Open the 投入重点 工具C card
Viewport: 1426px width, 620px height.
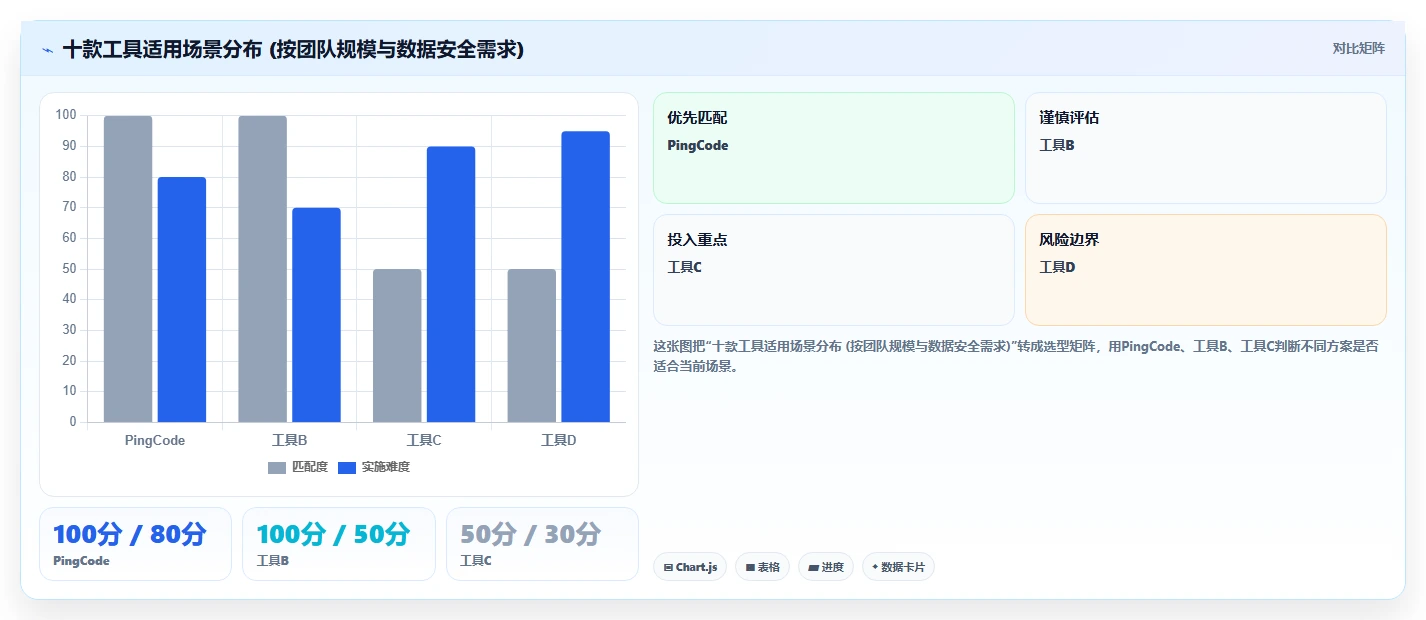coord(834,270)
